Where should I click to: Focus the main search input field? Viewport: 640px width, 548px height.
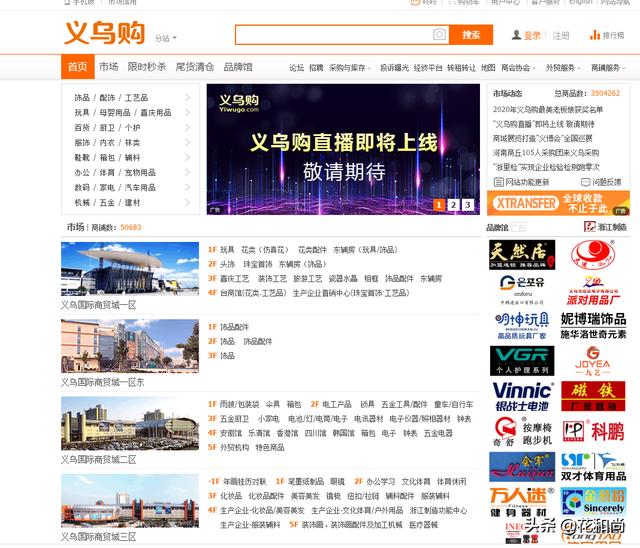point(334,35)
